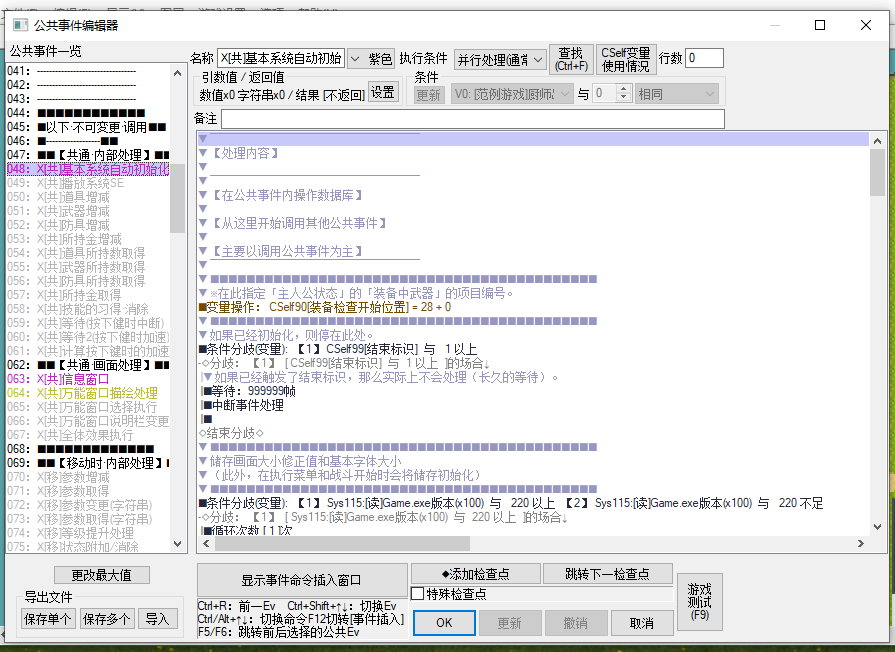Click the up arrow of the event list scrollbar
Viewport: 895px width, 652px height.
178,73
